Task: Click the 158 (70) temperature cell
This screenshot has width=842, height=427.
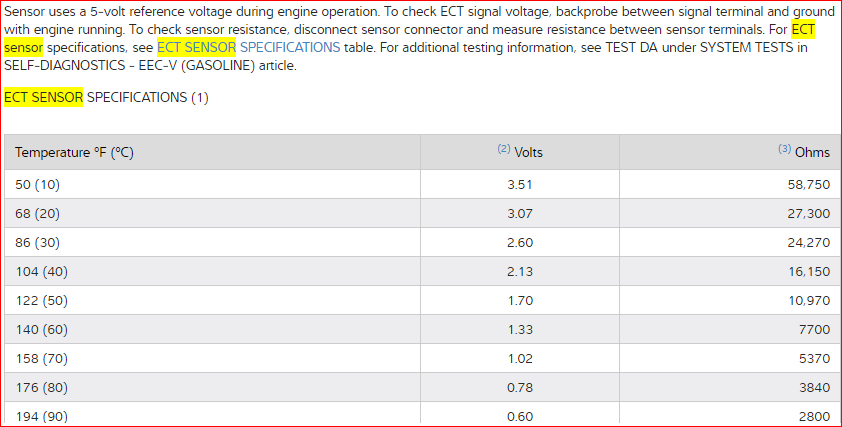Action: pos(42,359)
